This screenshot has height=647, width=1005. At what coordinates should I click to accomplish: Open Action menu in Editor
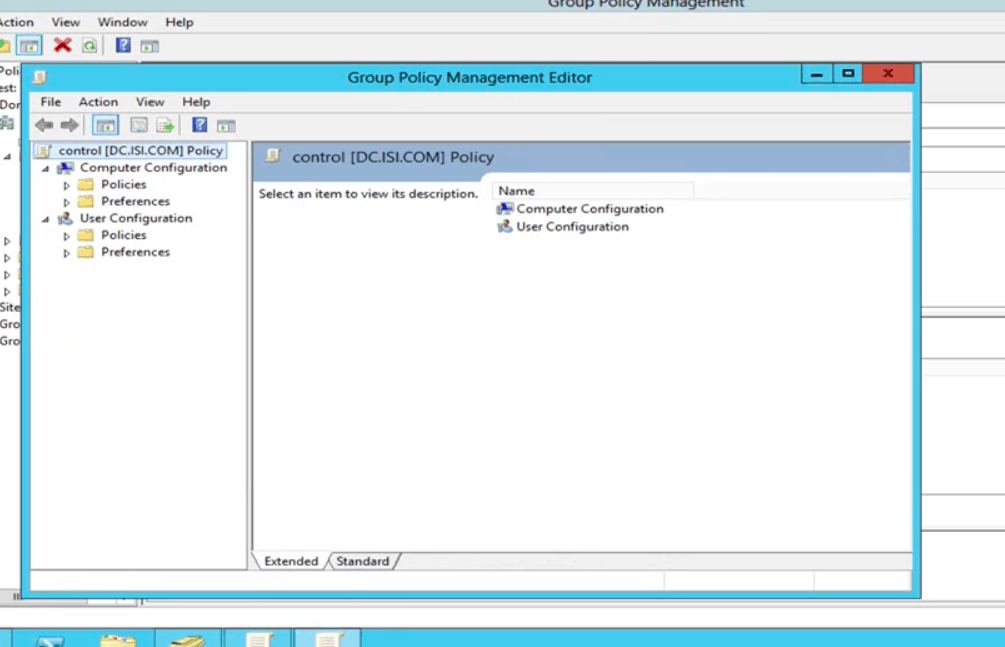(98, 102)
